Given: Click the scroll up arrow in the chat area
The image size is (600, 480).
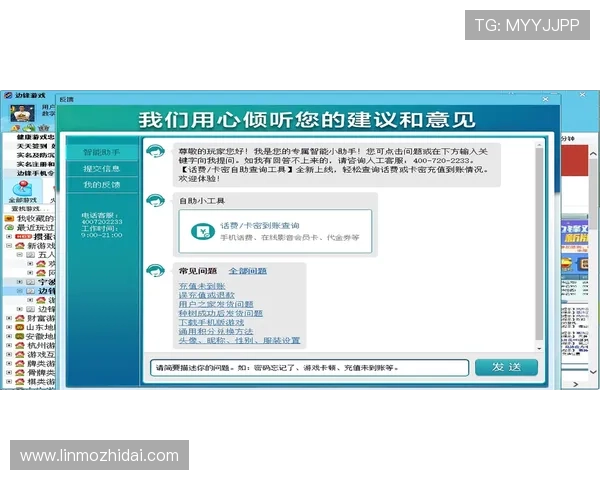Looking at the screenshot, I should click(x=539, y=145).
